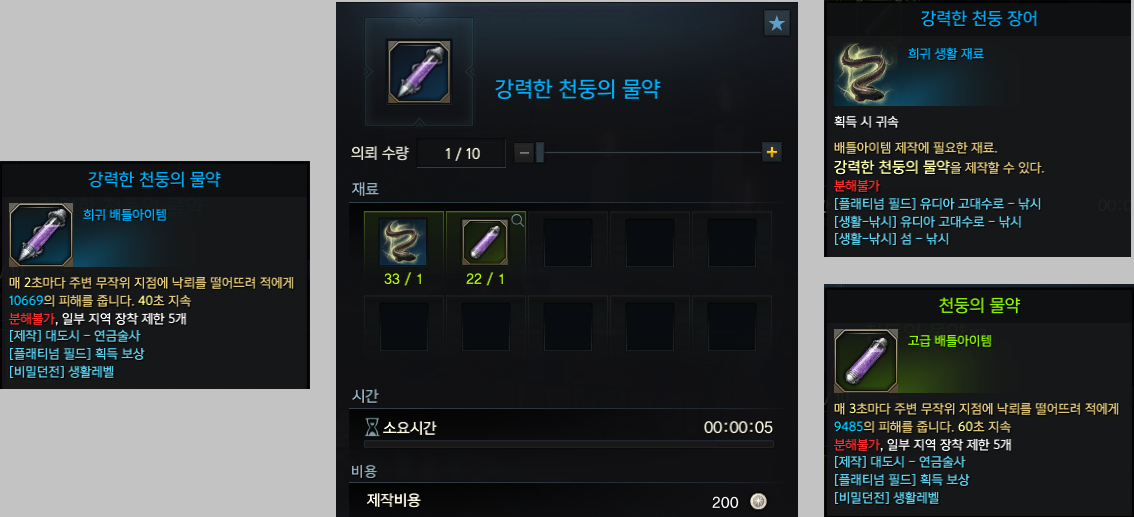1134x517 pixels.
Task: Click the hourglass icon beside 소요시간
Action: point(372,427)
